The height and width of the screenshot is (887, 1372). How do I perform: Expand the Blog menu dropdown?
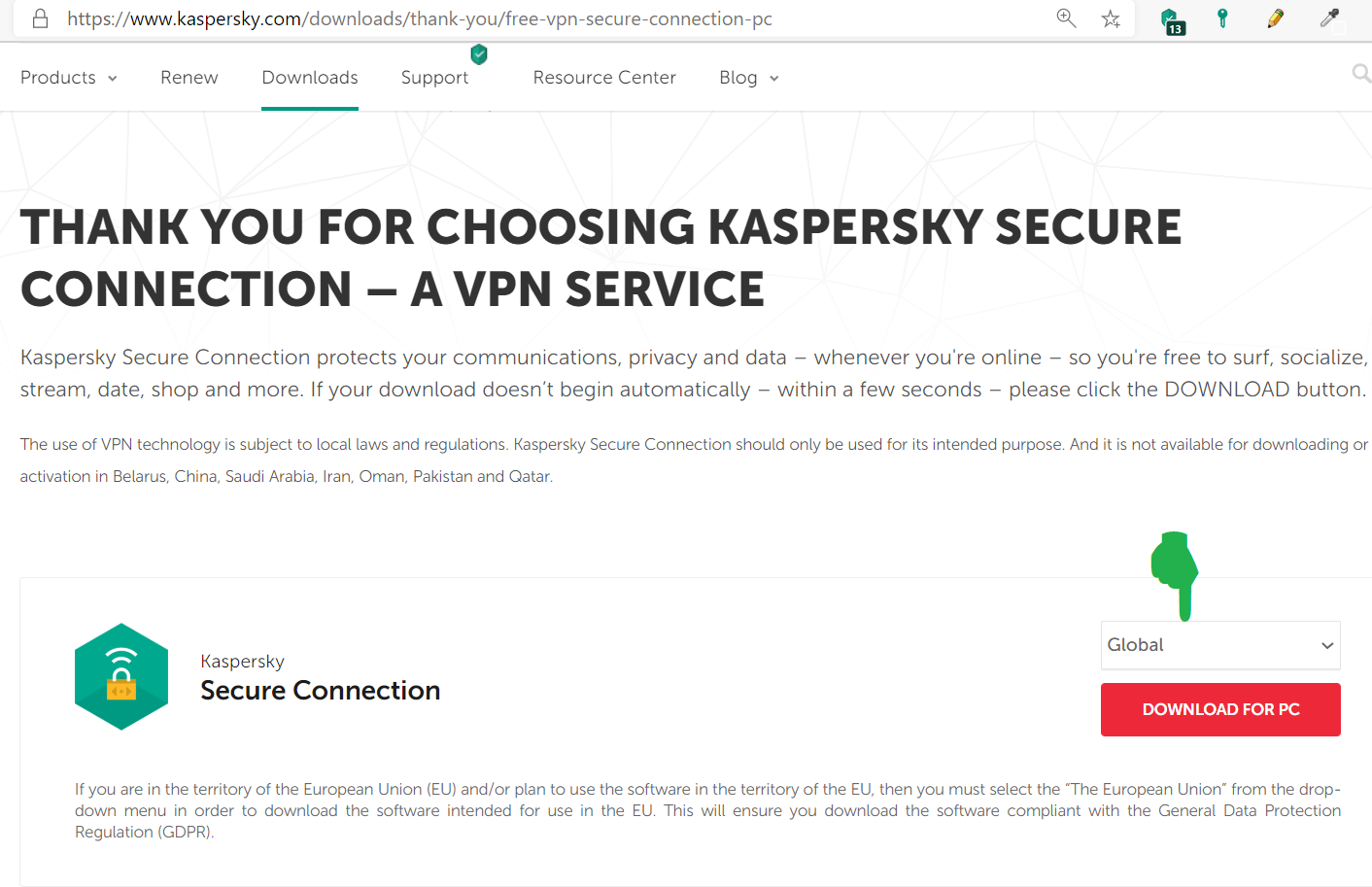[x=748, y=78]
